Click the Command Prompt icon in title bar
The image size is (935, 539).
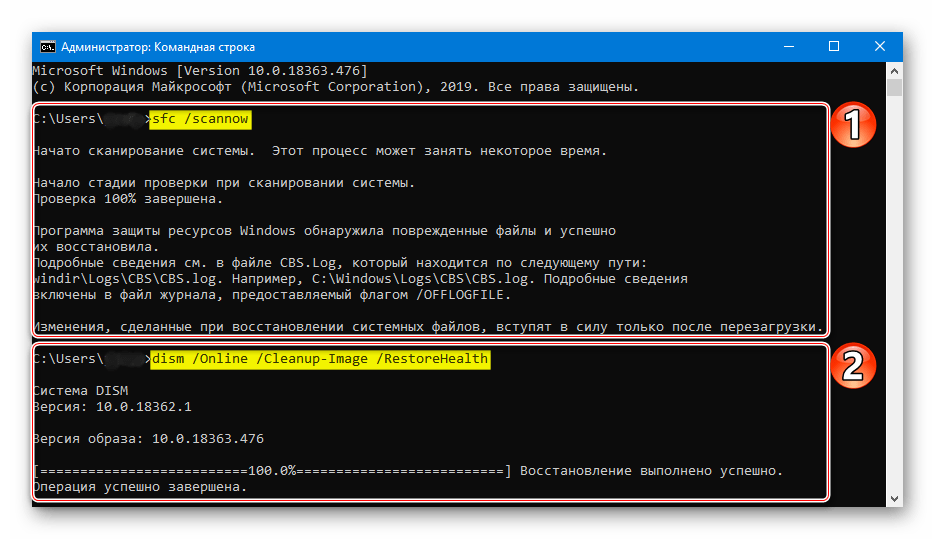click(47, 47)
